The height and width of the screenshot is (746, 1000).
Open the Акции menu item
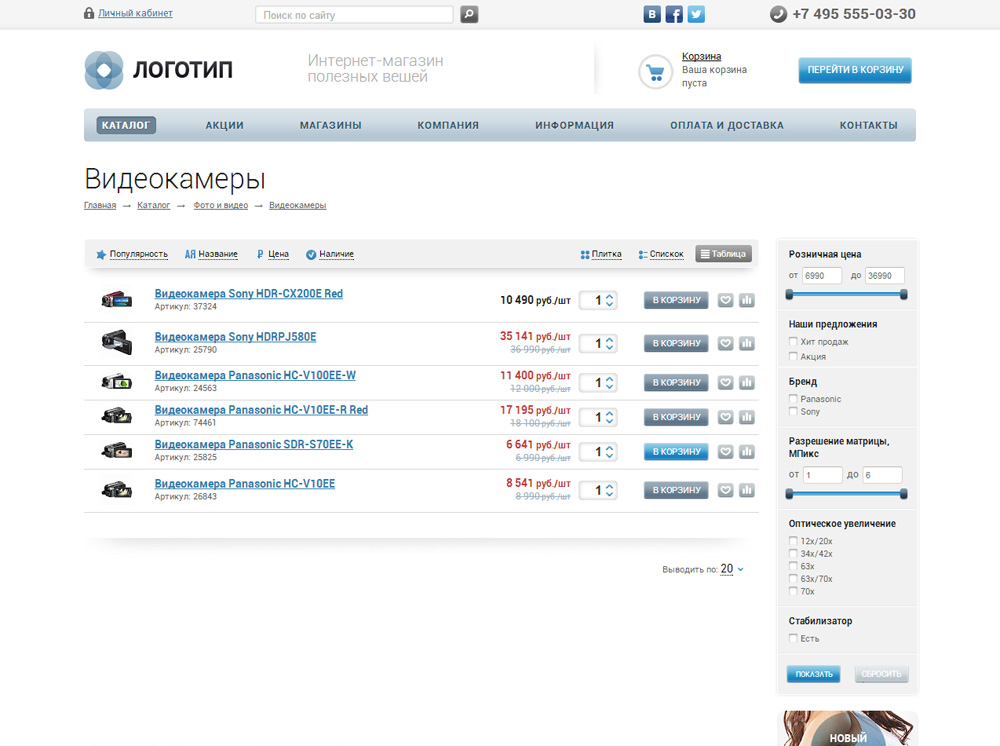(x=224, y=125)
